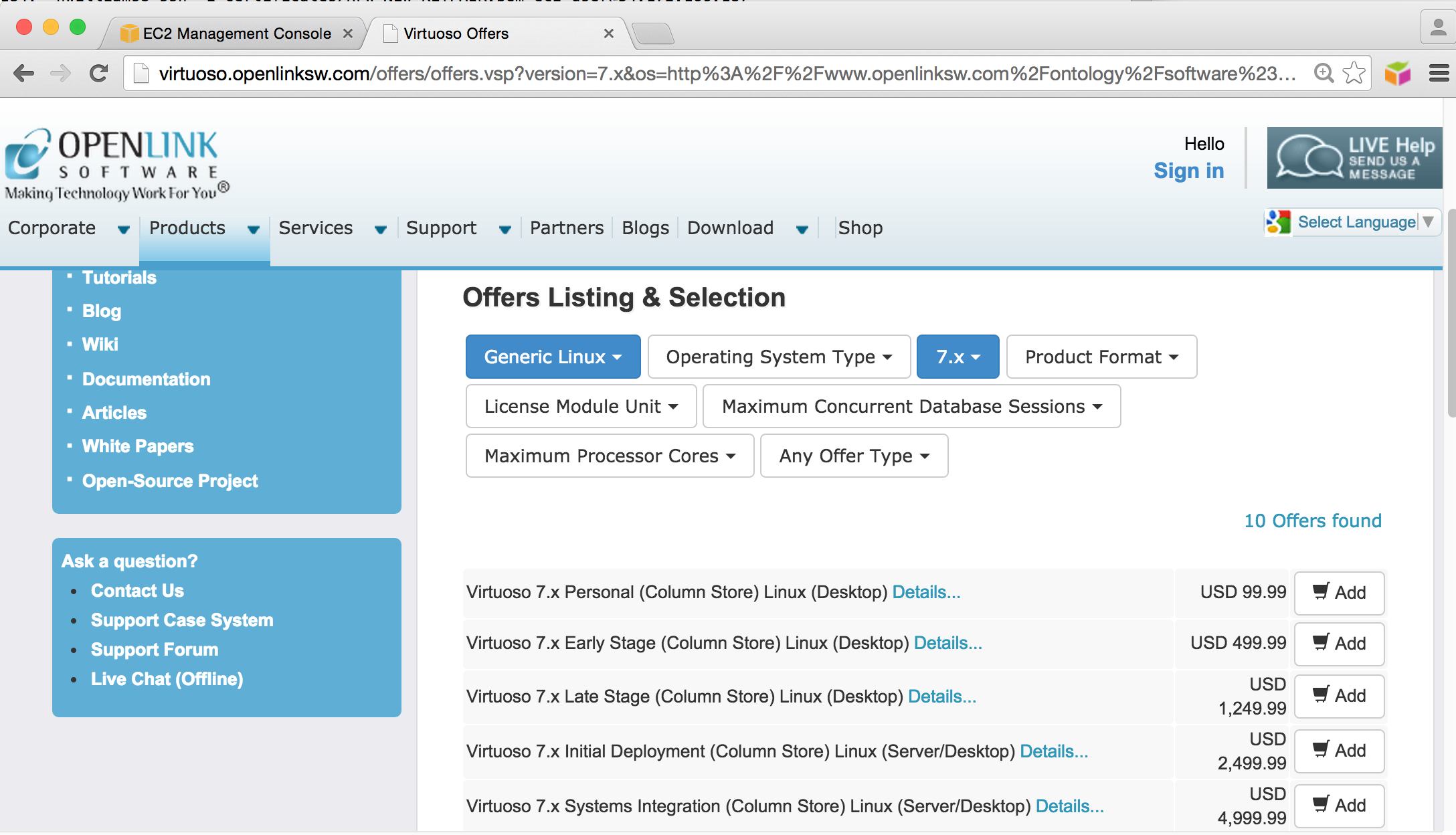The image size is (1456, 835).
Task: Click the Chrome user profile icon
Action: pyautogui.click(x=1437, y=28)
